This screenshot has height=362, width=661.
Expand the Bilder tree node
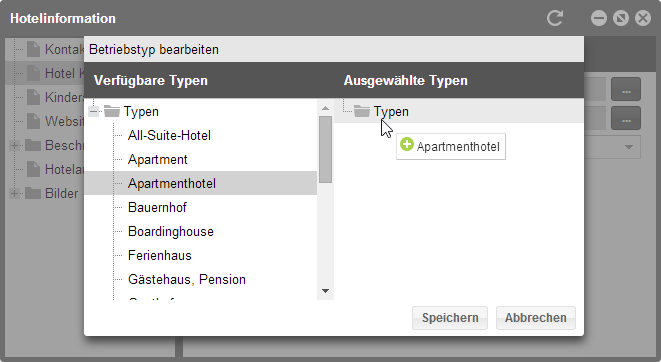(x=14, y=193)
